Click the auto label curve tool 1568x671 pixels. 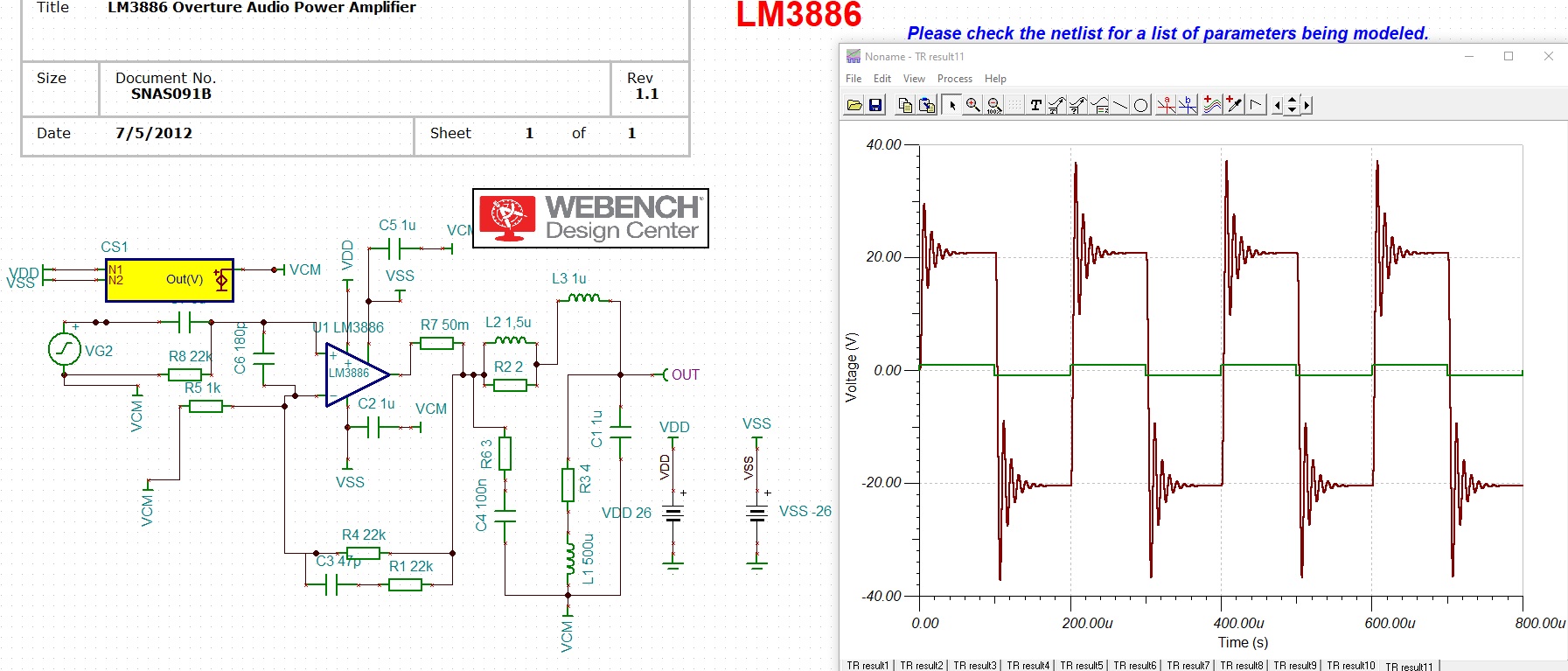coord(1056,105)
